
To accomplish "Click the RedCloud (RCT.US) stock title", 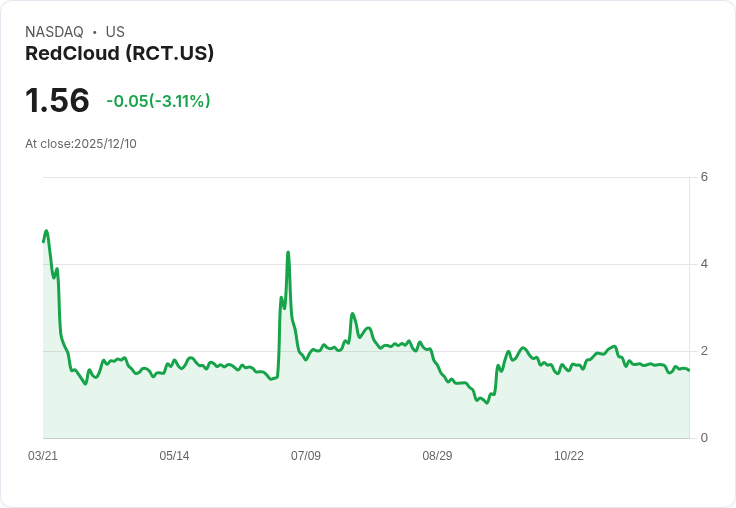I will coord(119,54).
